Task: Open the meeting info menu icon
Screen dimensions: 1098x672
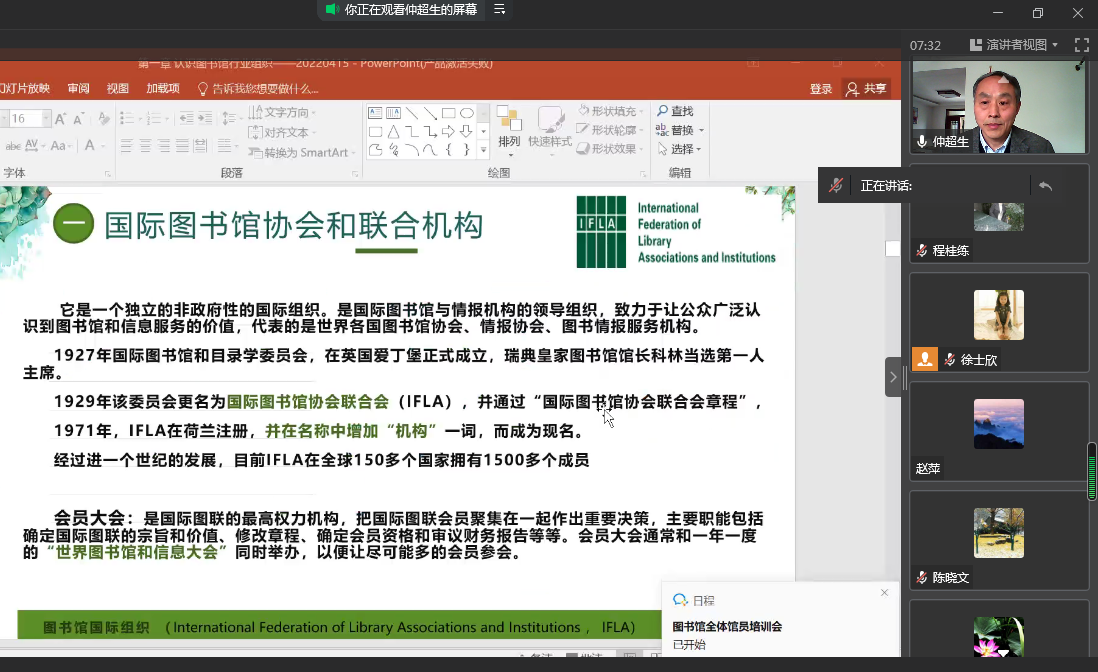Action: pos(499,9)
